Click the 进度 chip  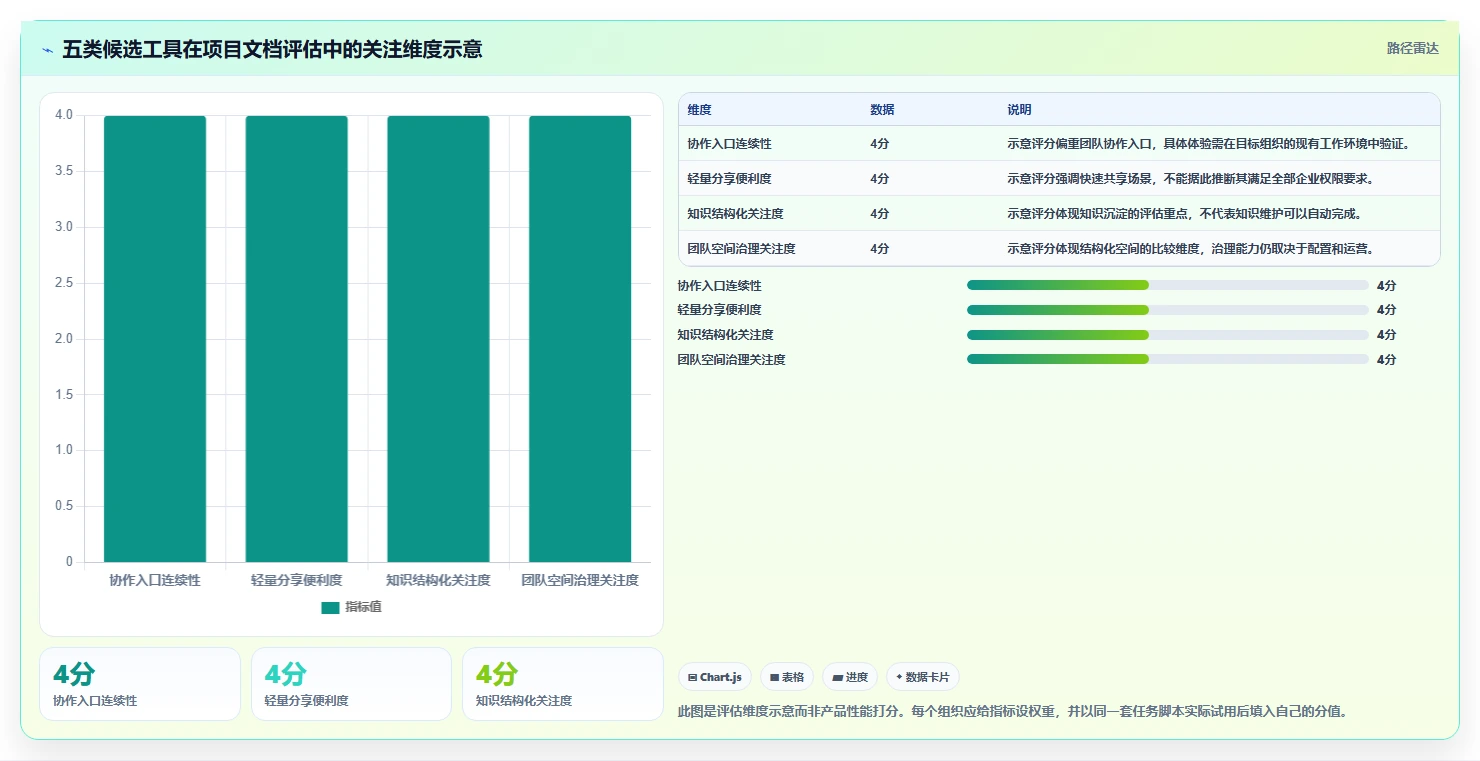849,677
